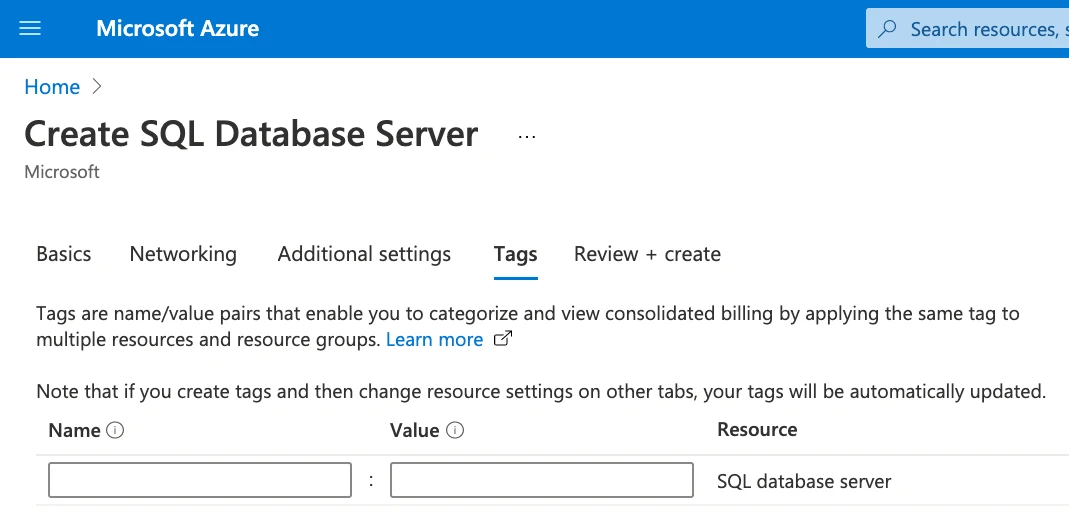Focus the tag Name input field

click(200, 480)
